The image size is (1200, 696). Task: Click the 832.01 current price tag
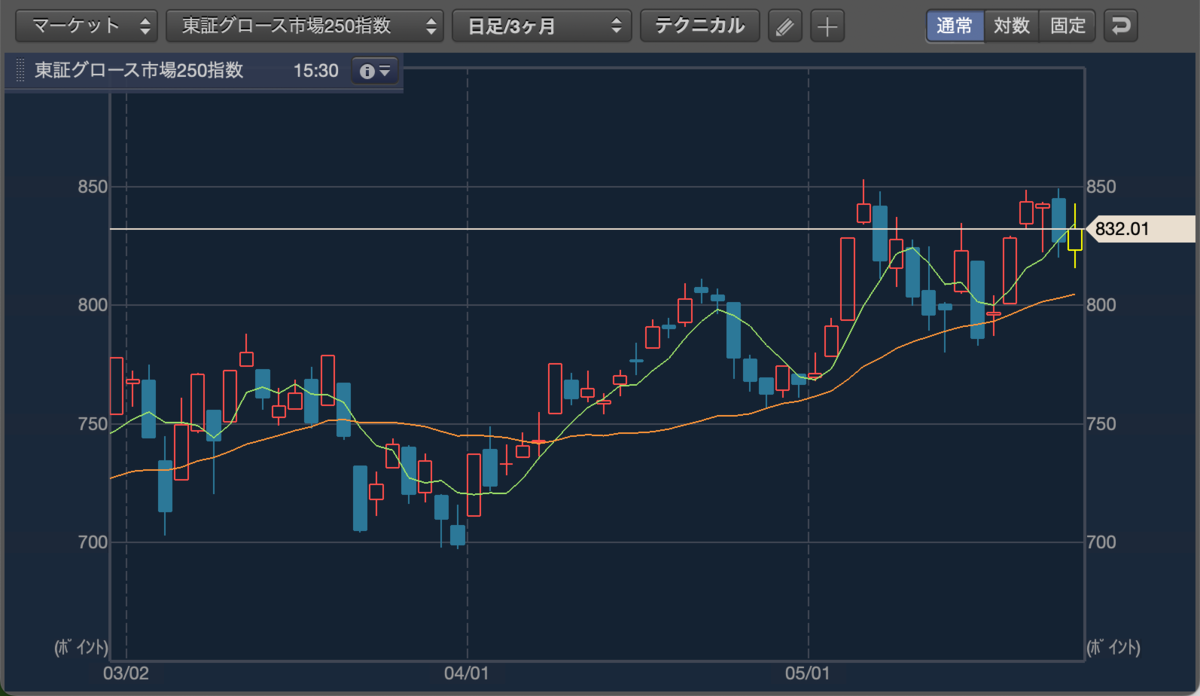(x=1140, y=229)
